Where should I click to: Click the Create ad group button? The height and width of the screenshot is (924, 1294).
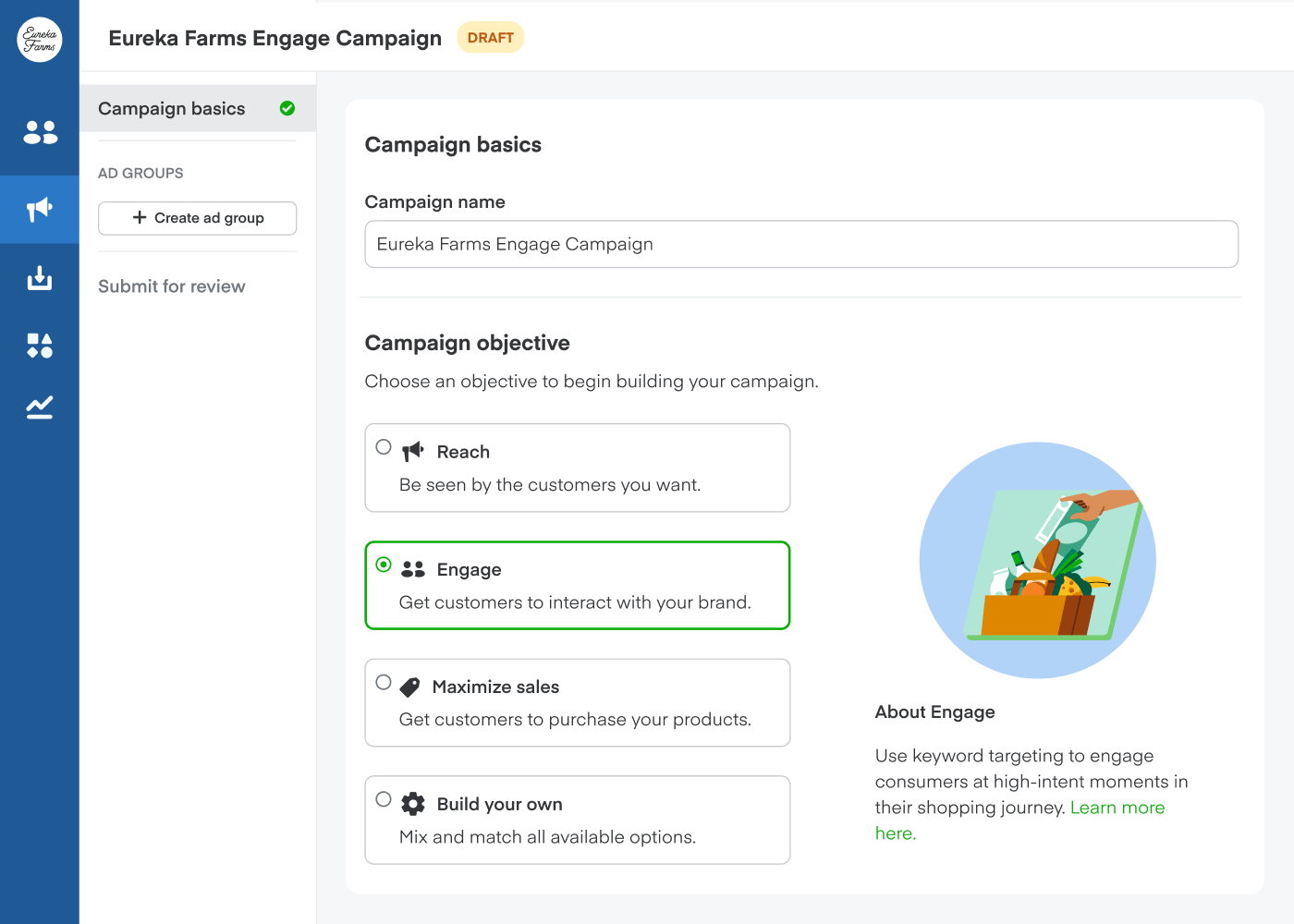197,218
